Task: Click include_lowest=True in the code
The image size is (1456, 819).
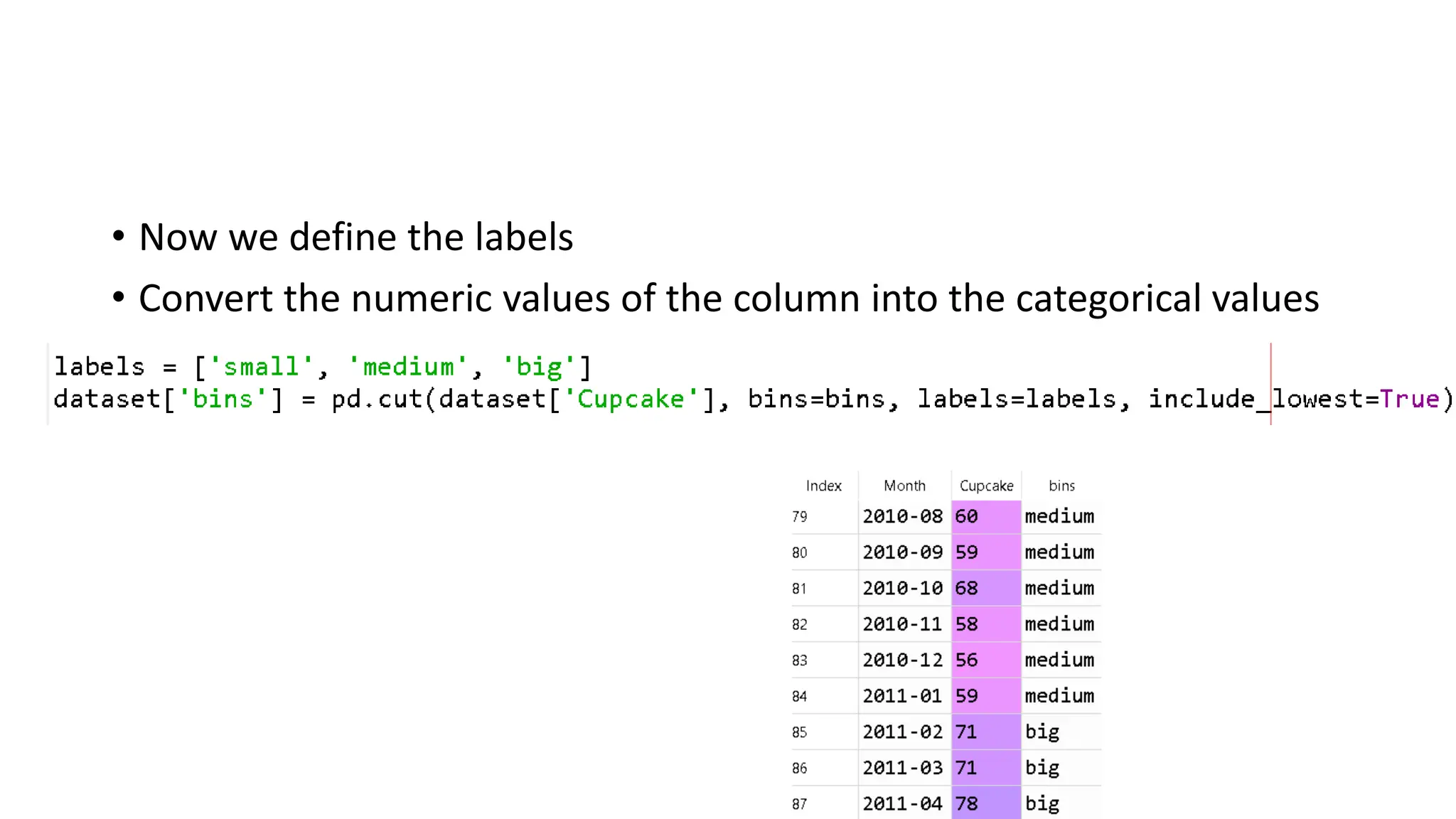Action: pos(1294,399)
